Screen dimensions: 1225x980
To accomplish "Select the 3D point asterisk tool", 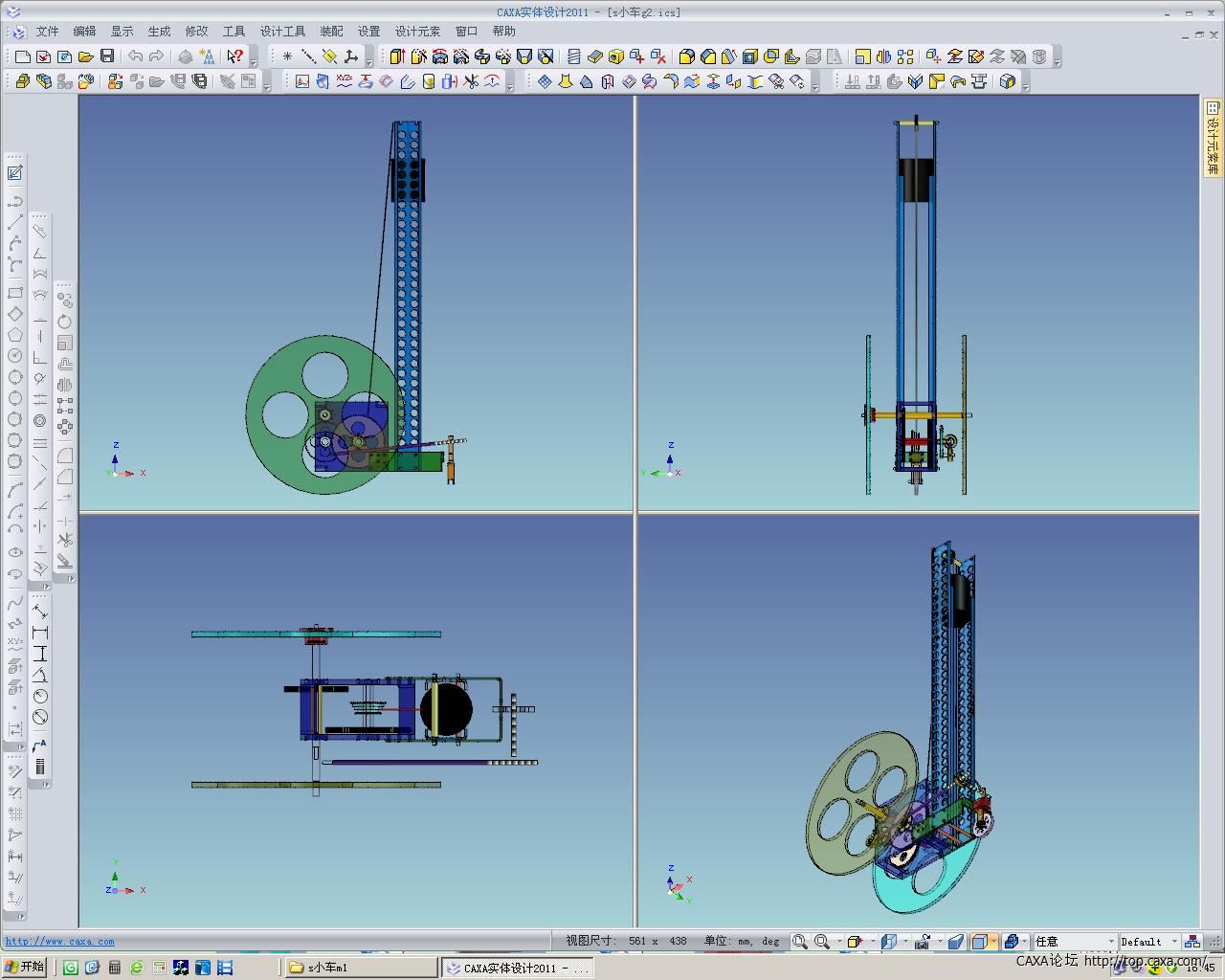I will 287,56.
